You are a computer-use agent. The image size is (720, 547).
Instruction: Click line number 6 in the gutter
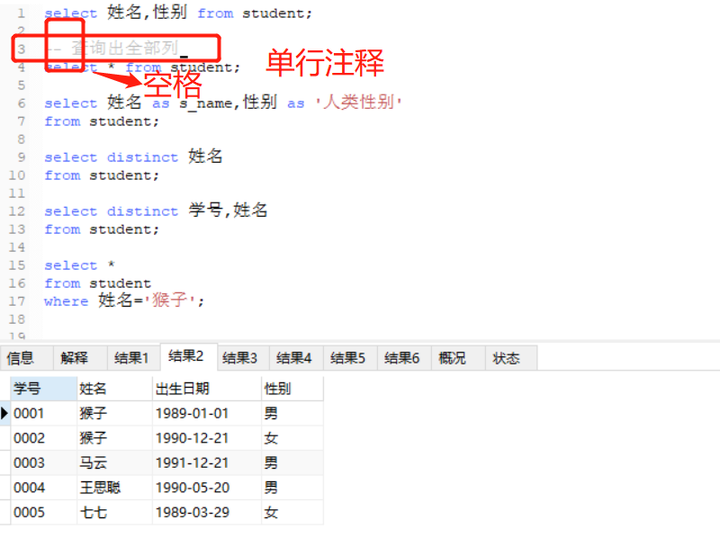click(21, 103)
